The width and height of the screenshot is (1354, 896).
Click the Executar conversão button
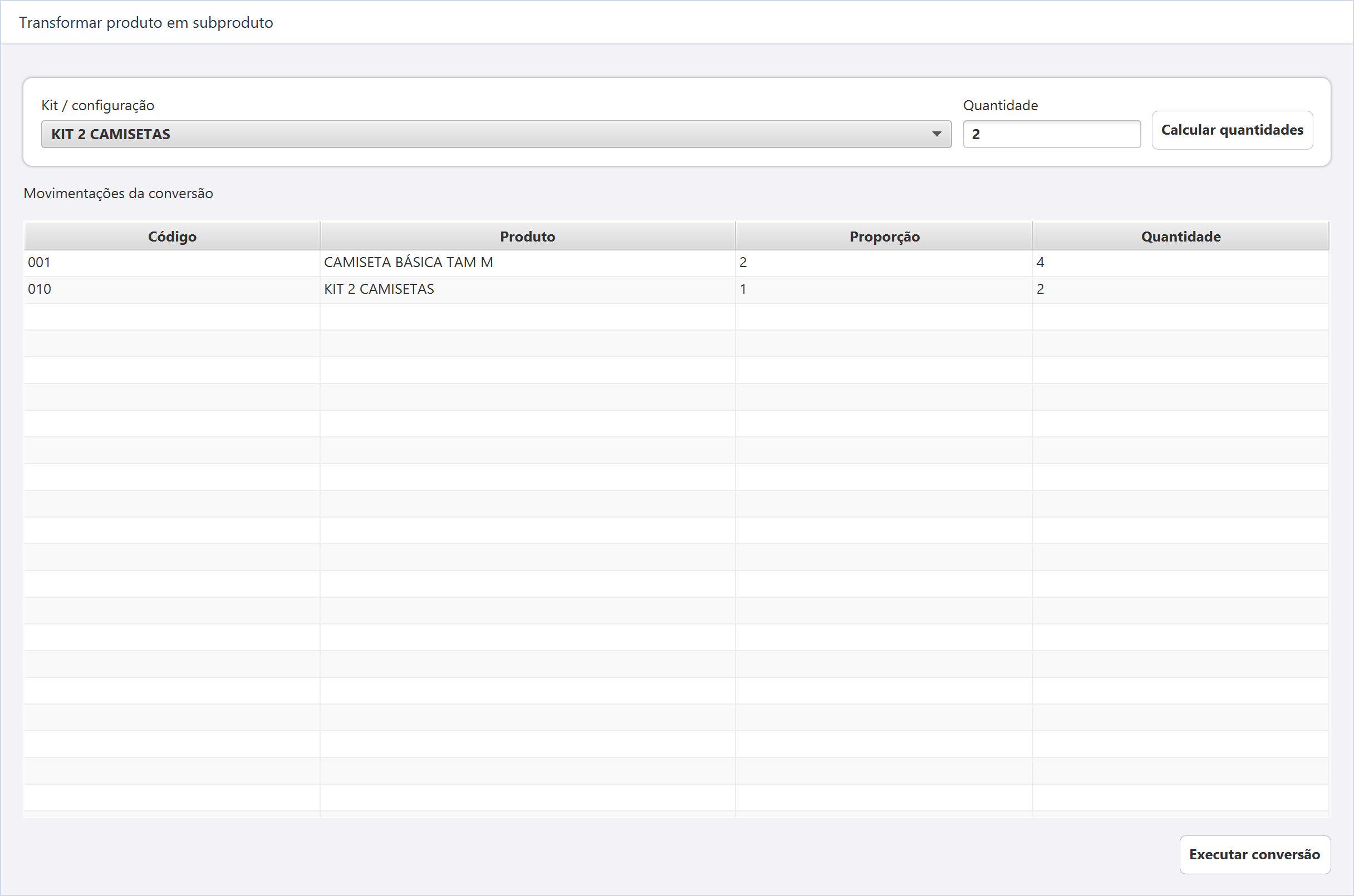click(x=1254, y=854)
